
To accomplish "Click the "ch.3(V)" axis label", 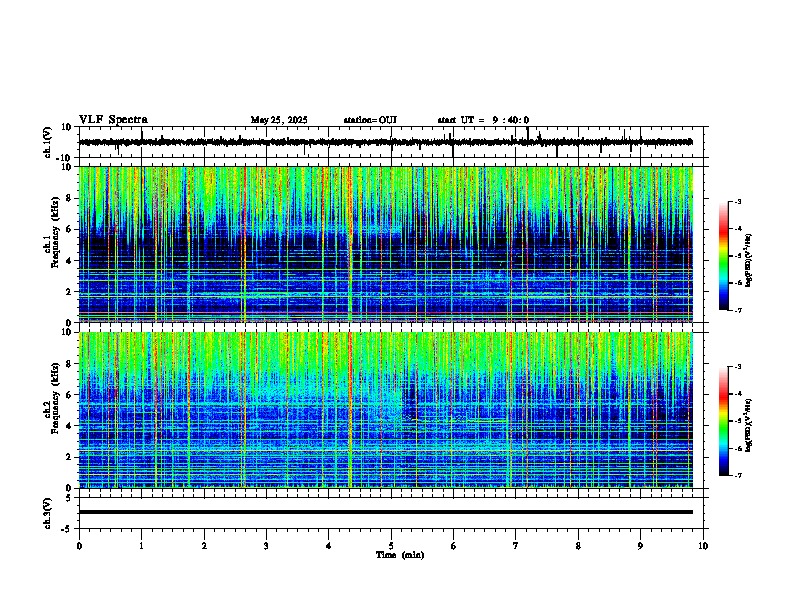I will [x=48, y=513].
